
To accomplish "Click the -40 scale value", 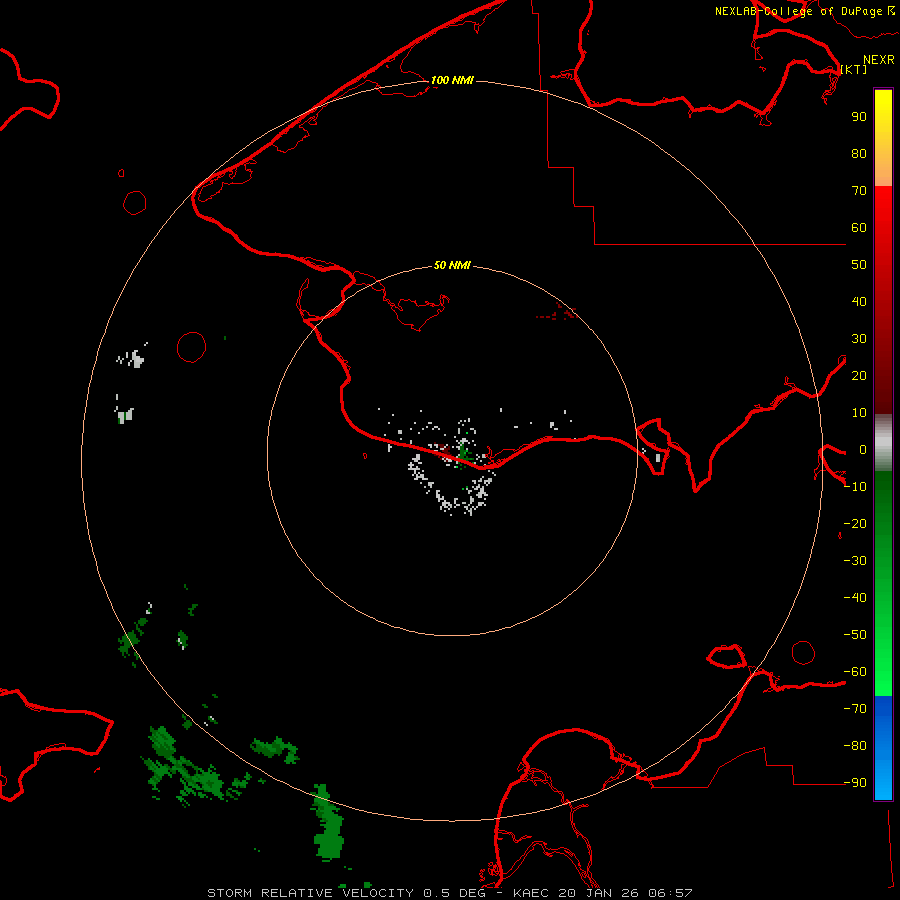I will pos(855,598).
